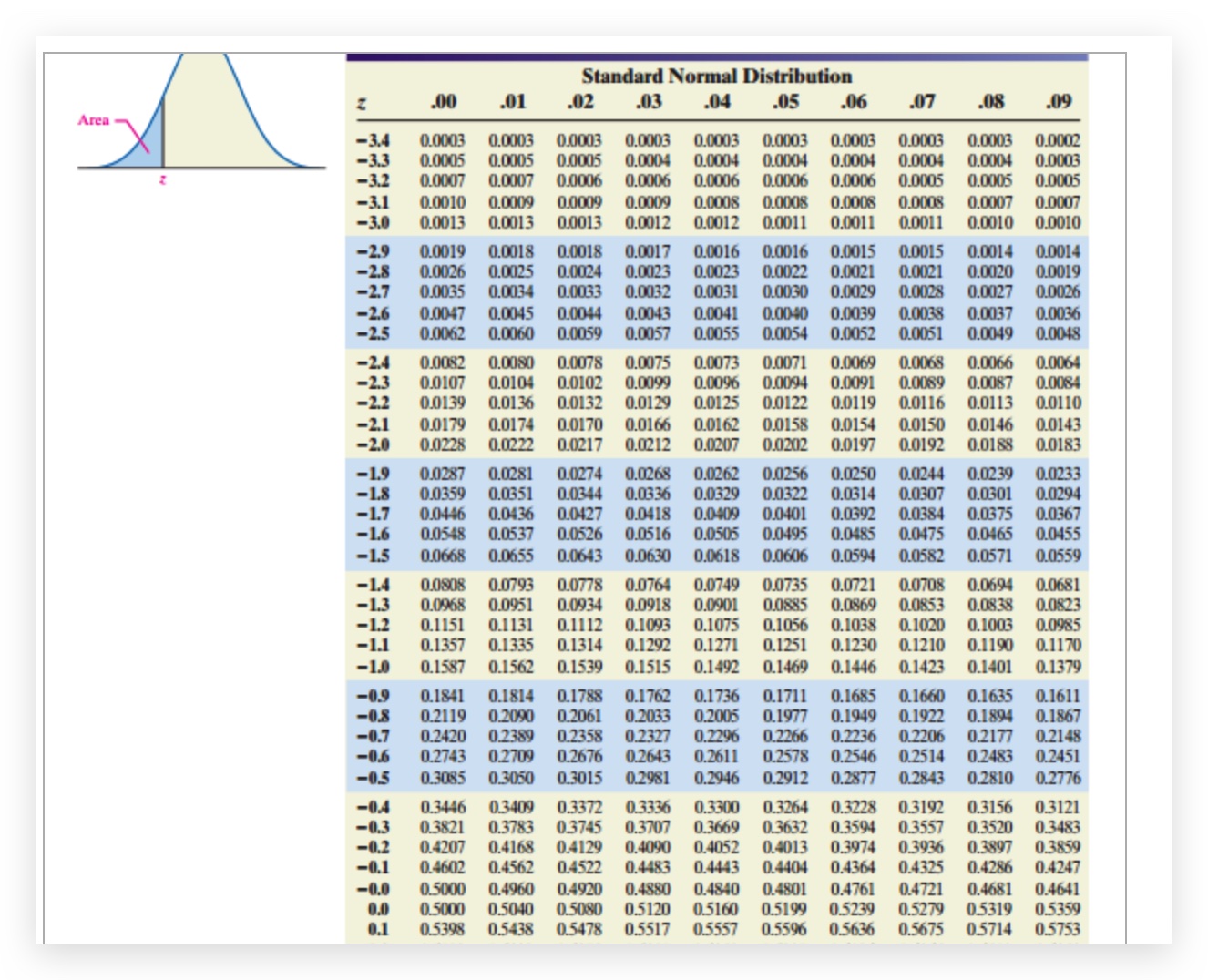Click the cell value 0.0183

point(1059,444)
